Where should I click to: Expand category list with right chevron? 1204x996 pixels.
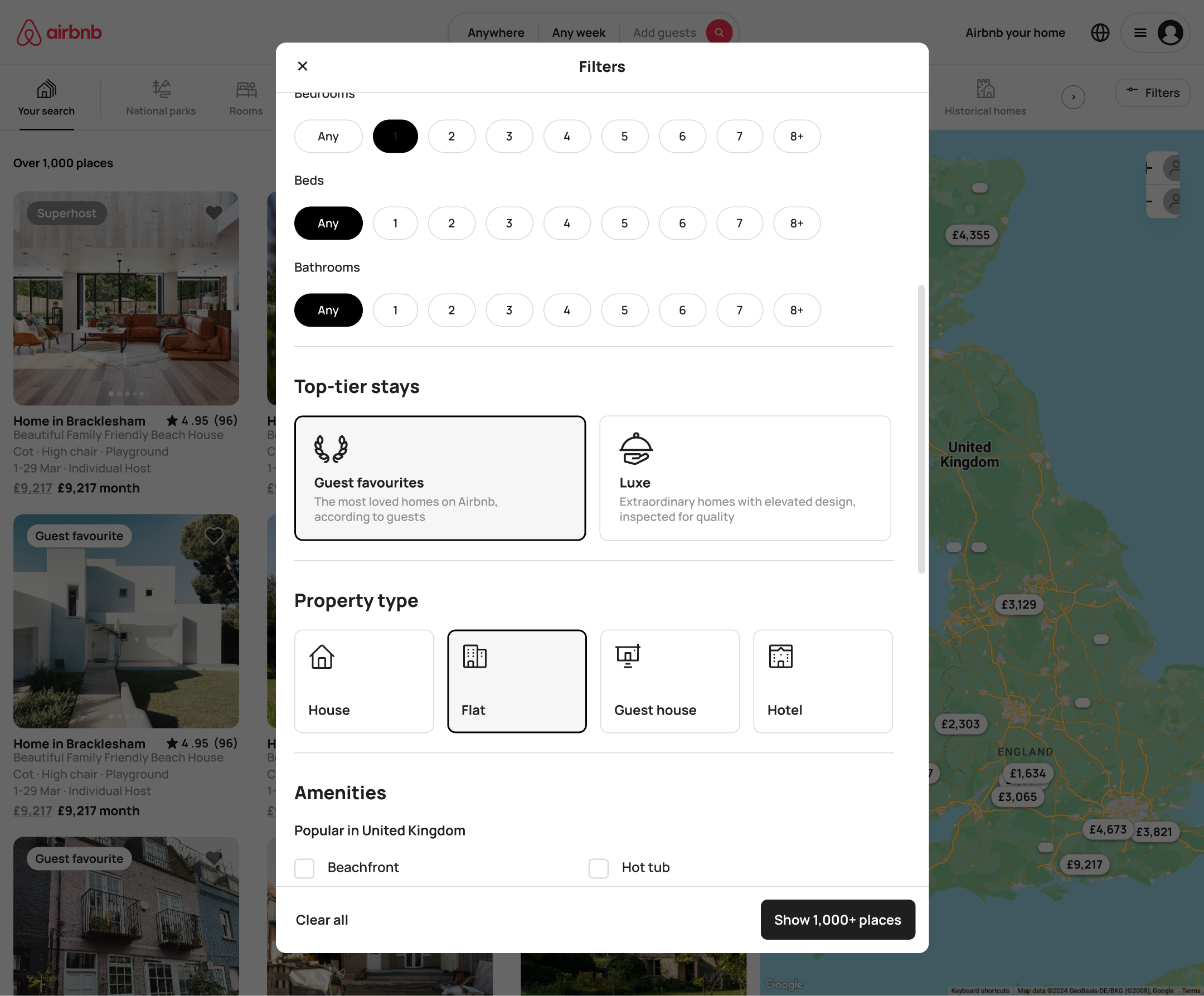[1072, 97]
